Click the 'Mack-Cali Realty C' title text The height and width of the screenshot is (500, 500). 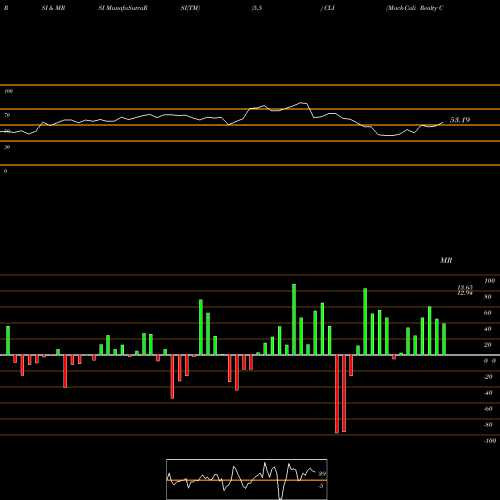pos(415,8)
